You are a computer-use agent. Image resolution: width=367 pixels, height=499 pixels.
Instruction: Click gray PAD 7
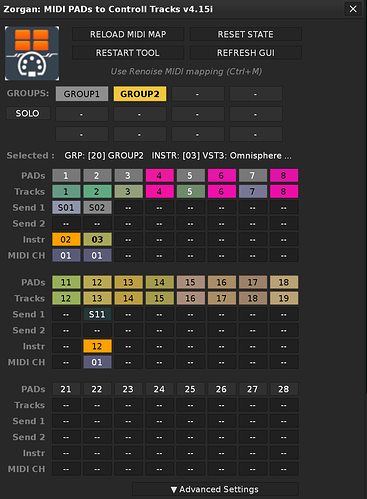(x=253, y=176)
